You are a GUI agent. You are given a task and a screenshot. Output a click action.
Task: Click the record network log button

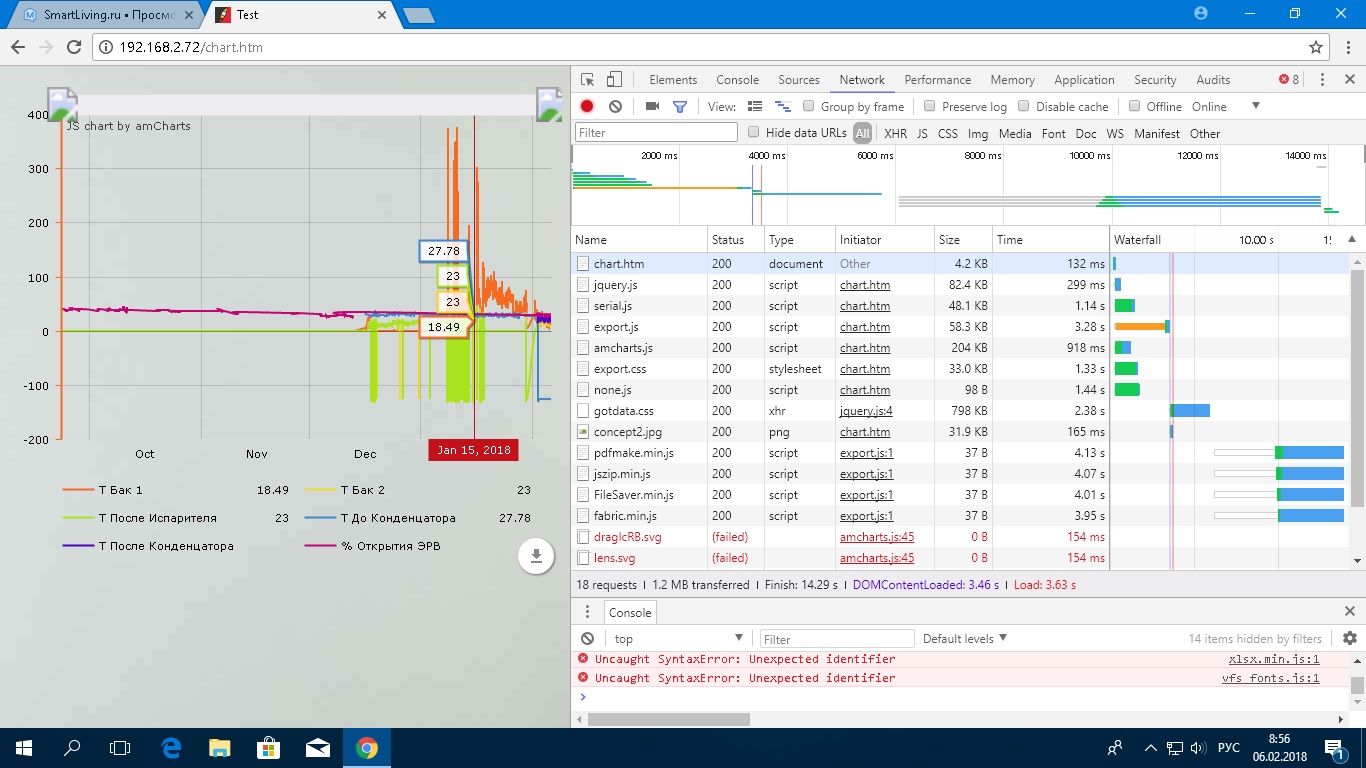(587, 106)
